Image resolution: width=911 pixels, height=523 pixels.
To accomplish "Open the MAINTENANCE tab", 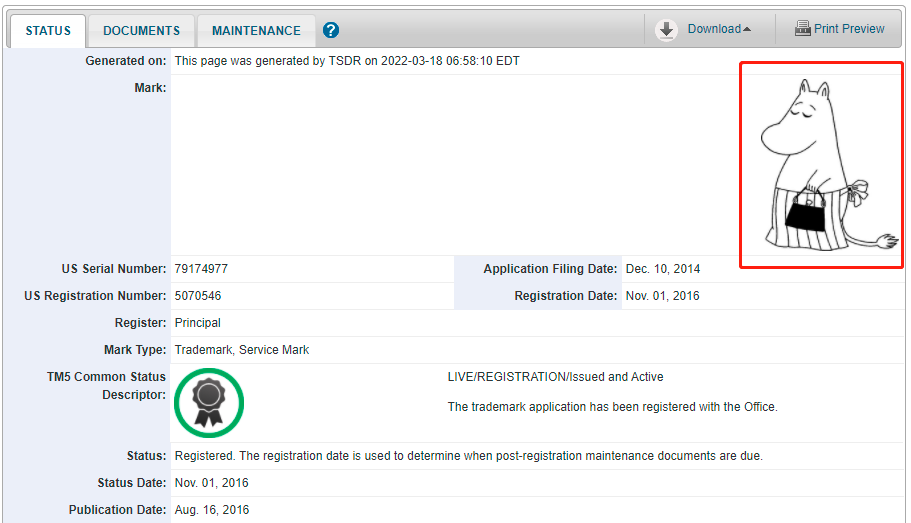I will click(x=256, y=31).
